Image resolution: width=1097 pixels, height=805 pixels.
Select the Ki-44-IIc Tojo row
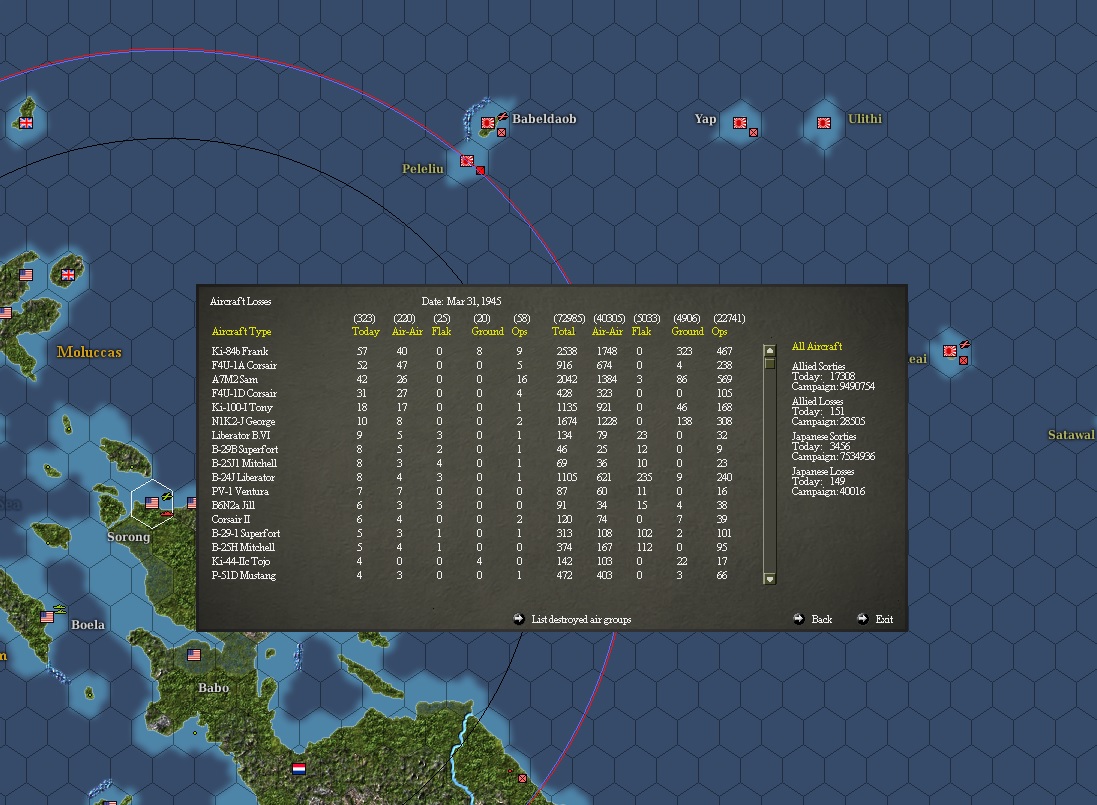(472, 561)
